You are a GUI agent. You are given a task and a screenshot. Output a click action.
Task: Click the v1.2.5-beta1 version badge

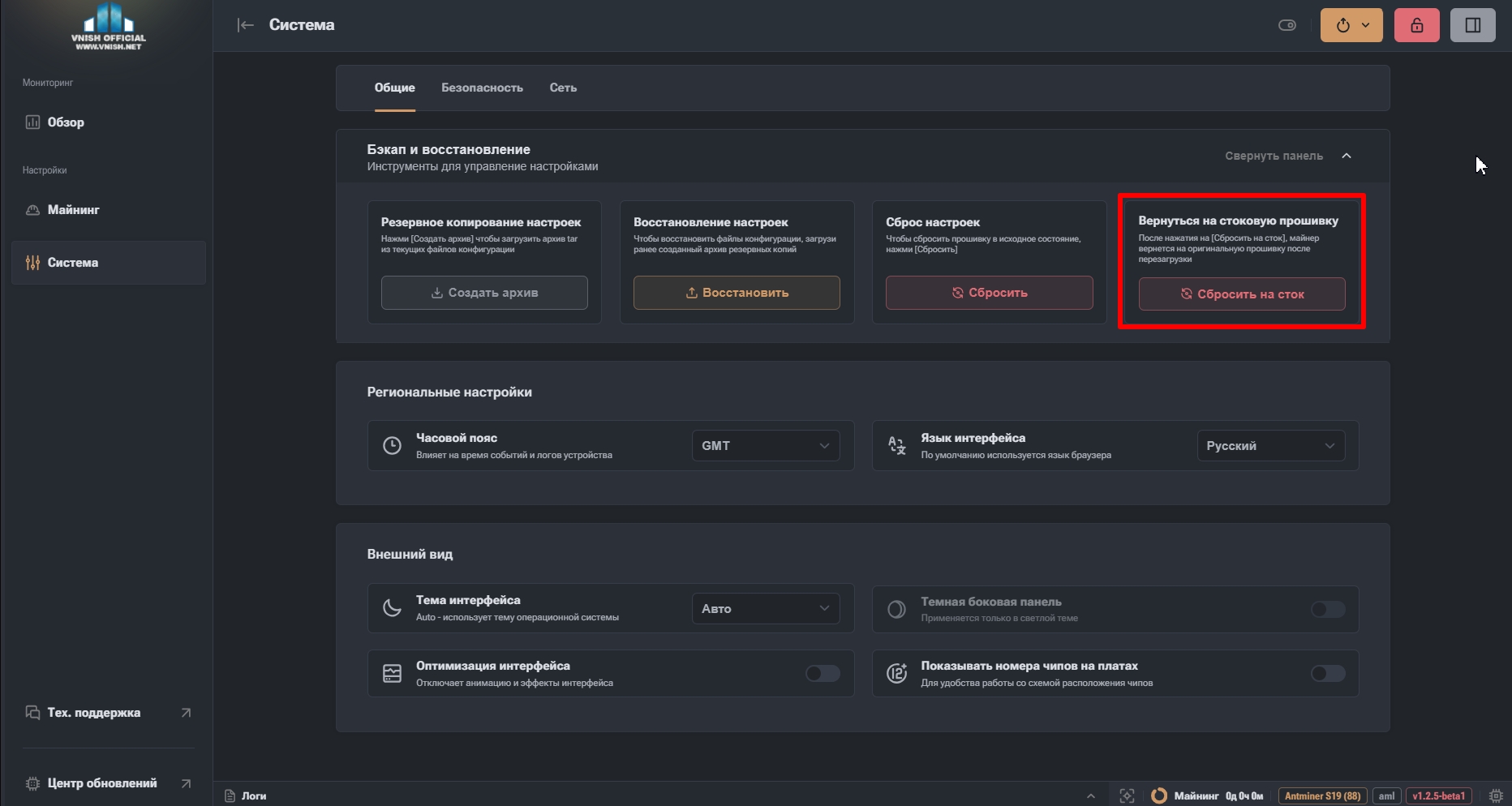click(1439, 796)
